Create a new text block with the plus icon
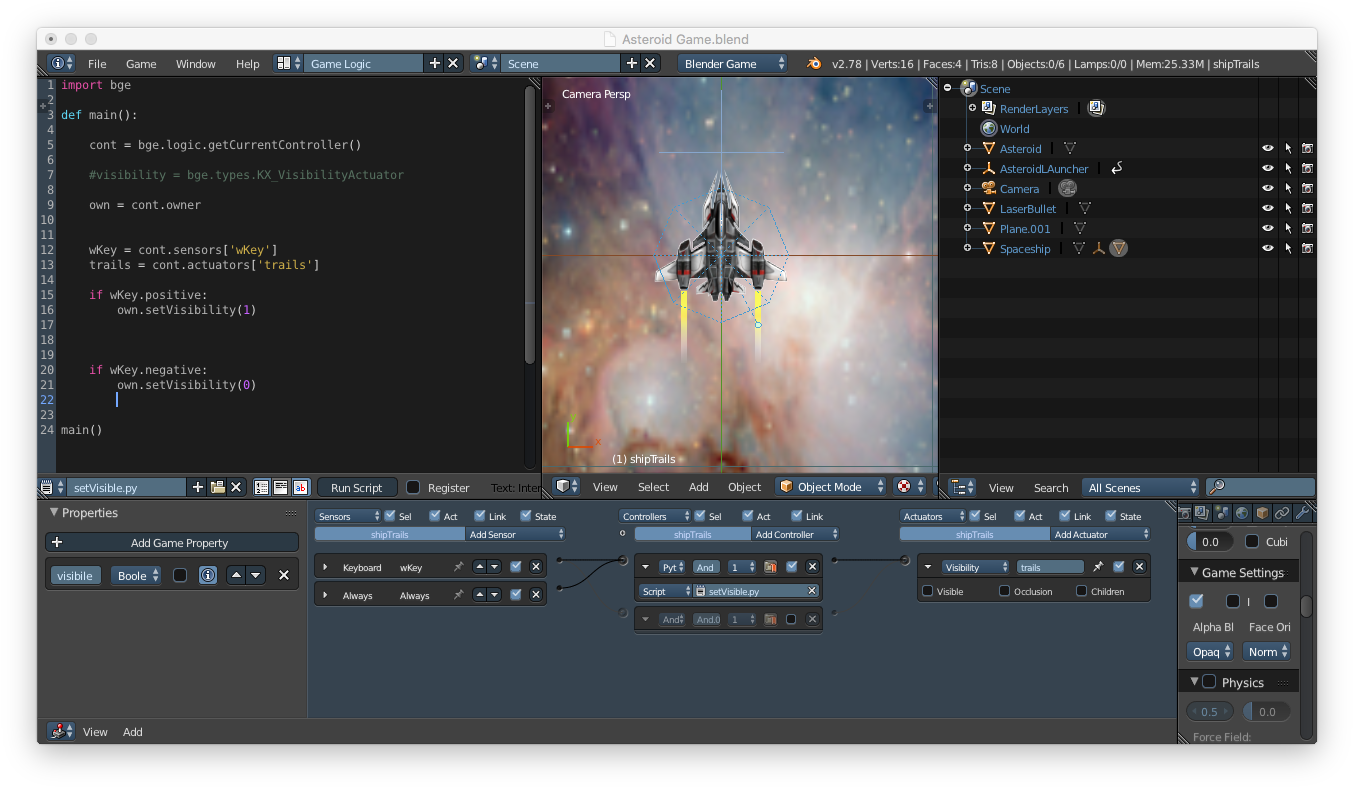Viewport: 1353px width, 787px height. pos(197,487)
